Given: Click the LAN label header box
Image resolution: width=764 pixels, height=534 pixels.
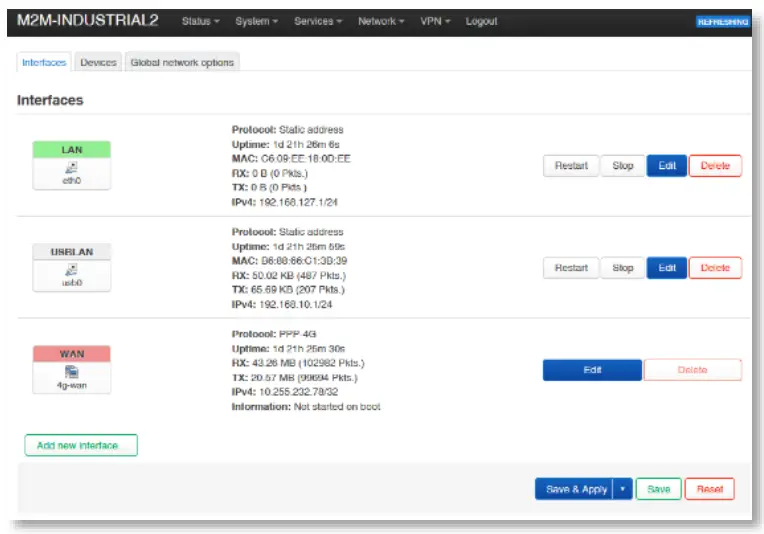Looking at the screenshot, I should pos(72,150).
